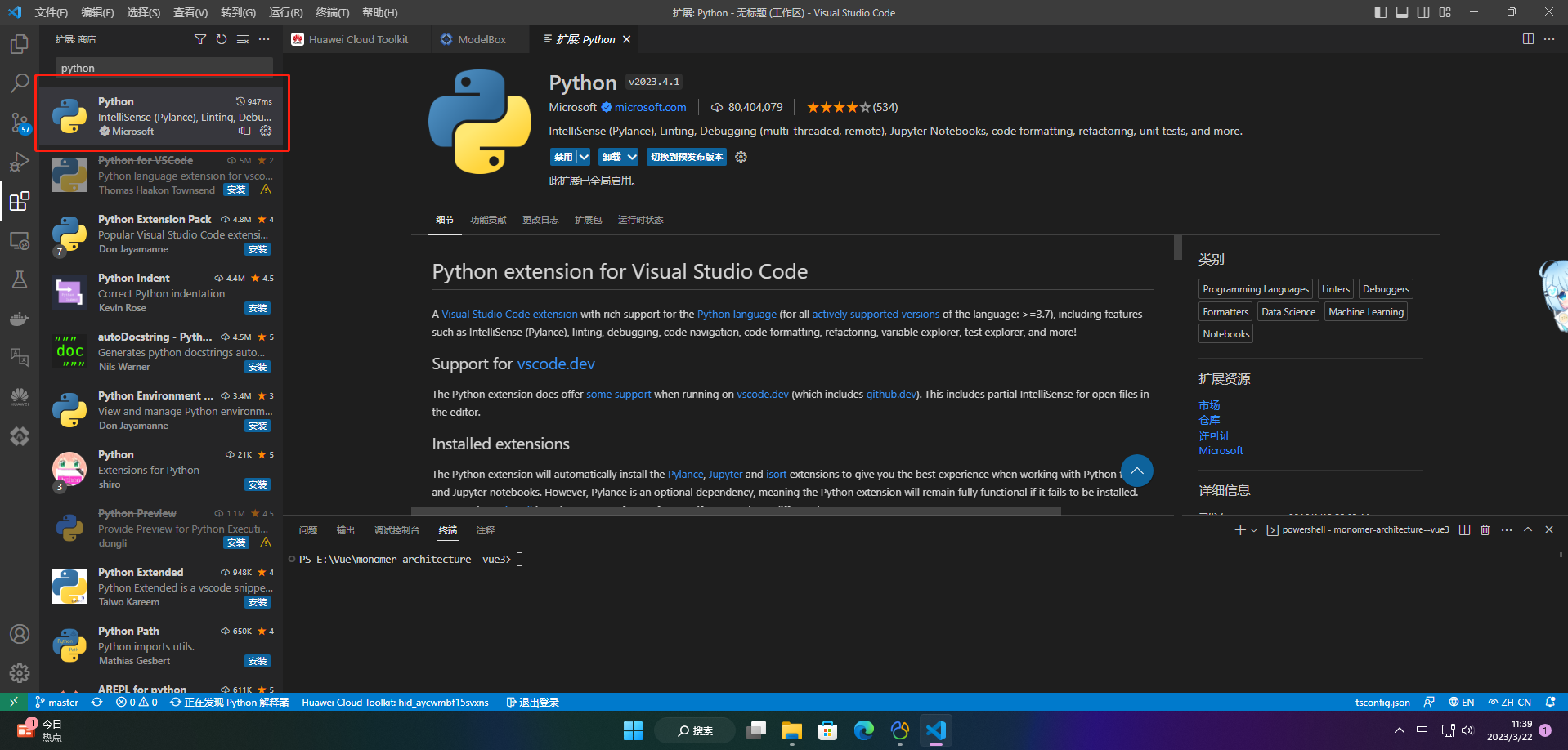
Task: Toggle the bottom panel visibility
Action: tap(1402, 12)
